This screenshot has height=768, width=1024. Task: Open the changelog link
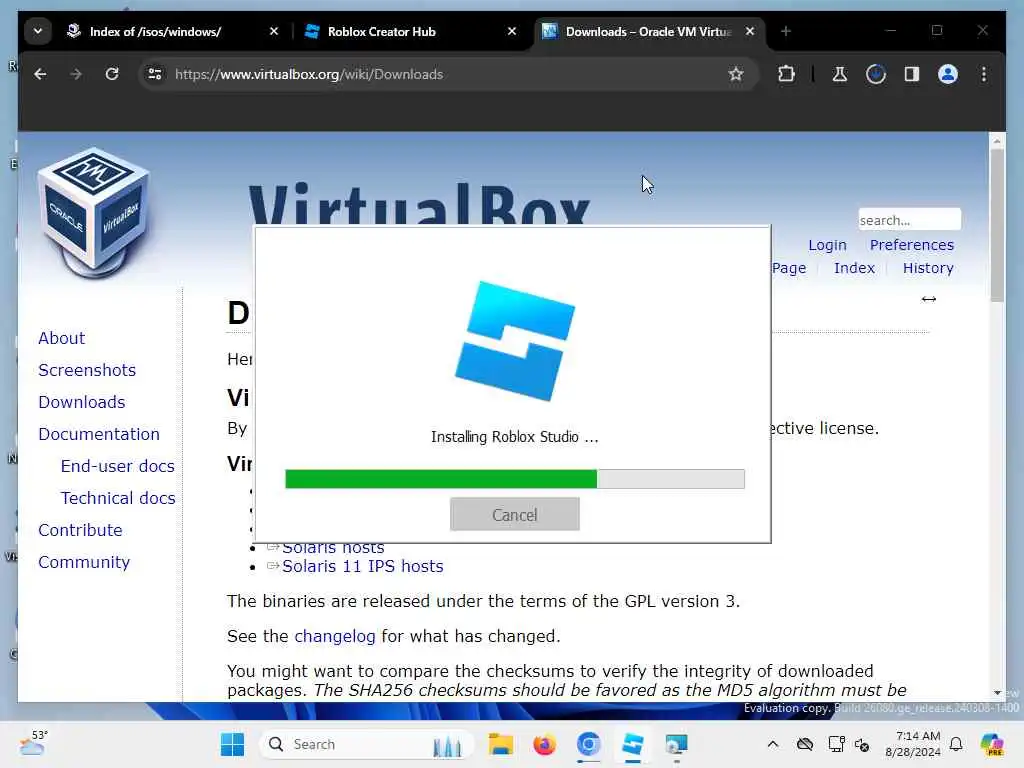[x=334, y=636]
